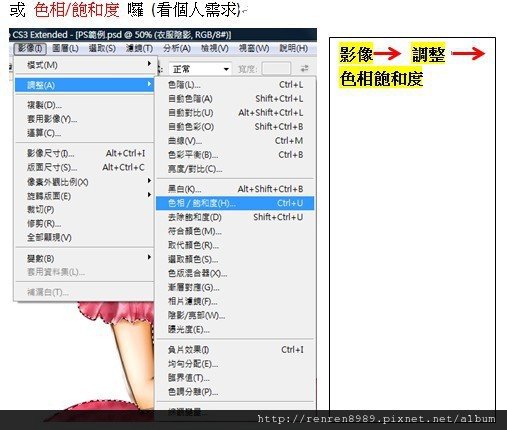Open 陰影/亮部(W)... shadow highlight
This screenshot has height=430, width=507.
click(235, 315)
